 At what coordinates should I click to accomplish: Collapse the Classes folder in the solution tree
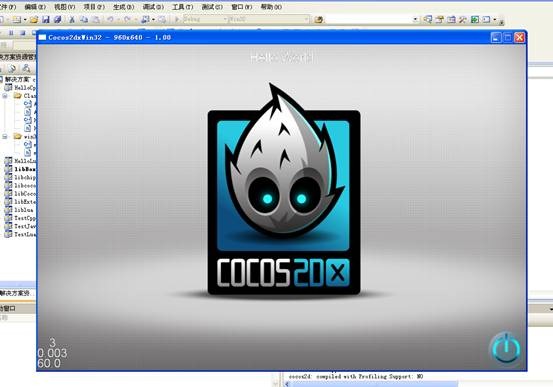click(5, 96)
